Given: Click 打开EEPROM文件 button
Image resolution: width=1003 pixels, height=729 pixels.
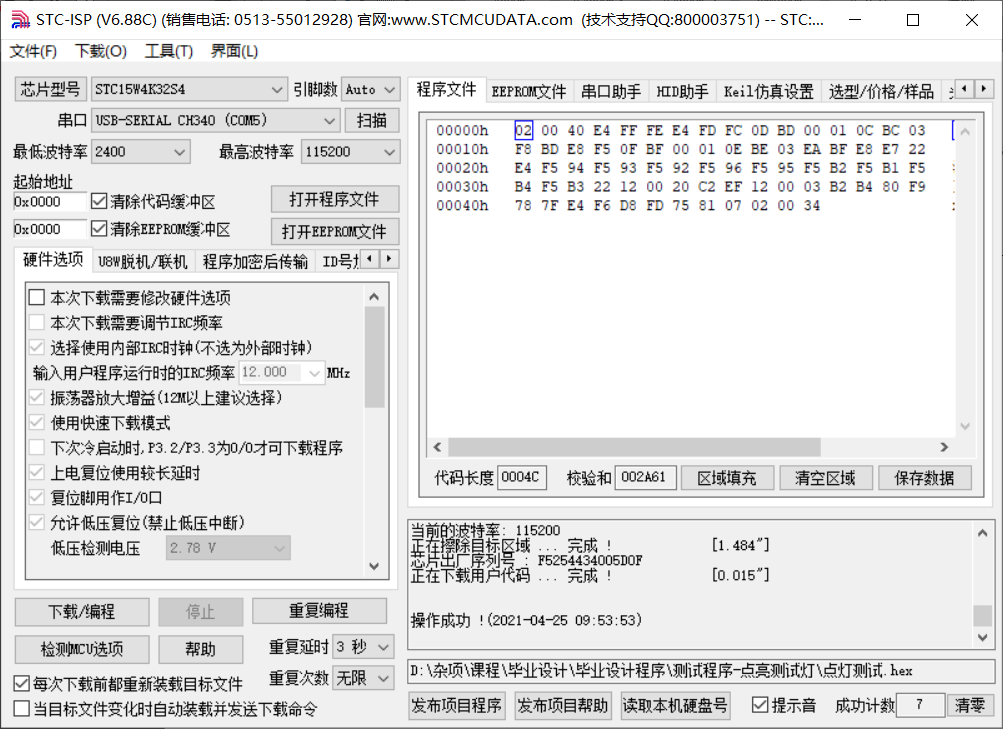Looking at the screenshot, I should click(x=335, y=231).
